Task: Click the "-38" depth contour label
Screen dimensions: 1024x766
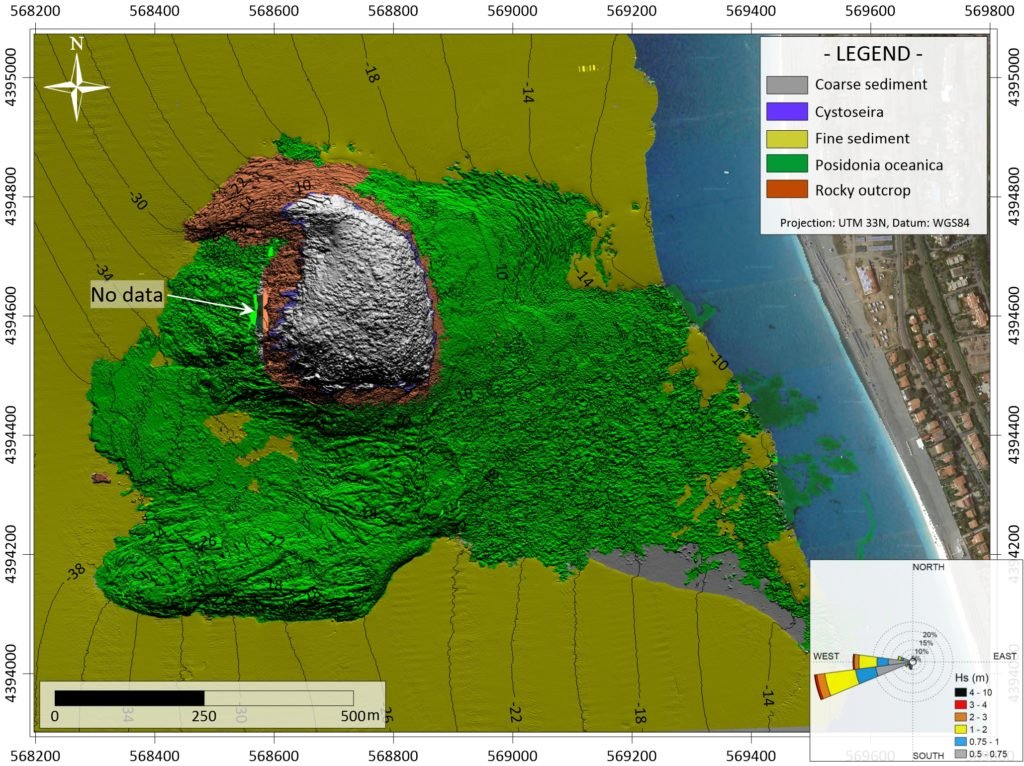Action: (76, 573)
